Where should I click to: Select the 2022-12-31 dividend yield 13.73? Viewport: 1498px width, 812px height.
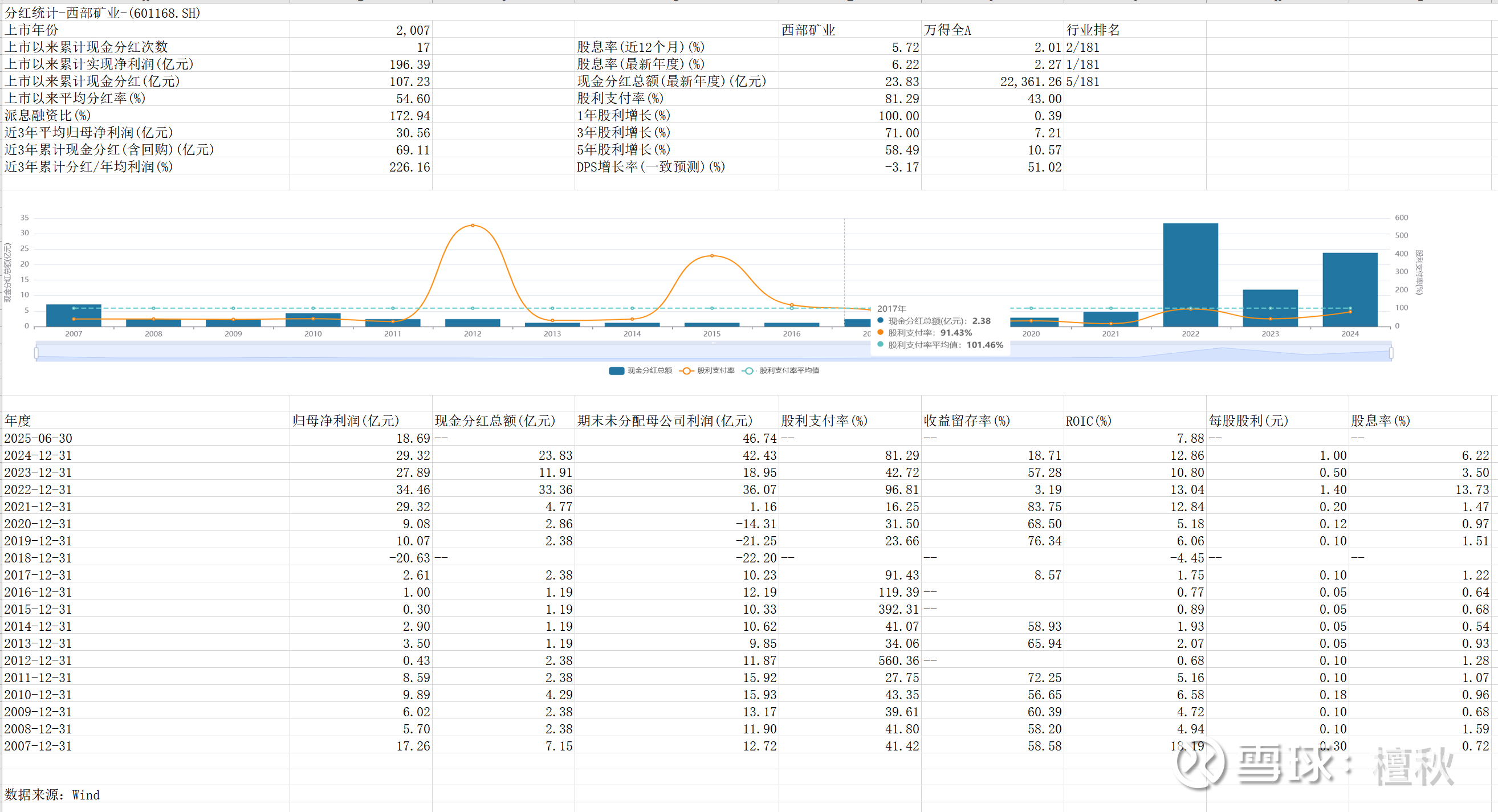click(x=1420, y=489)
